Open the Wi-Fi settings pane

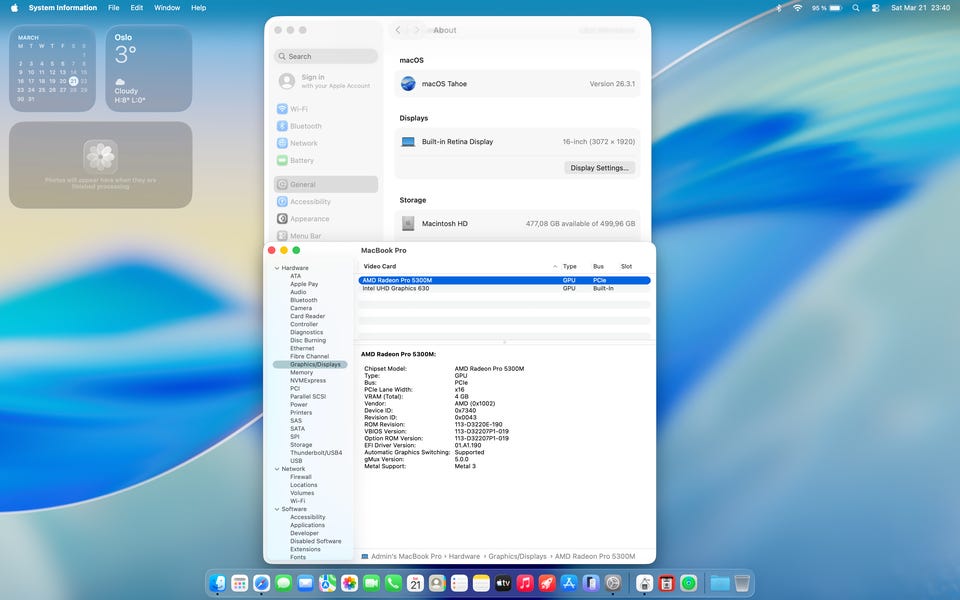click(x=298, y=109)
